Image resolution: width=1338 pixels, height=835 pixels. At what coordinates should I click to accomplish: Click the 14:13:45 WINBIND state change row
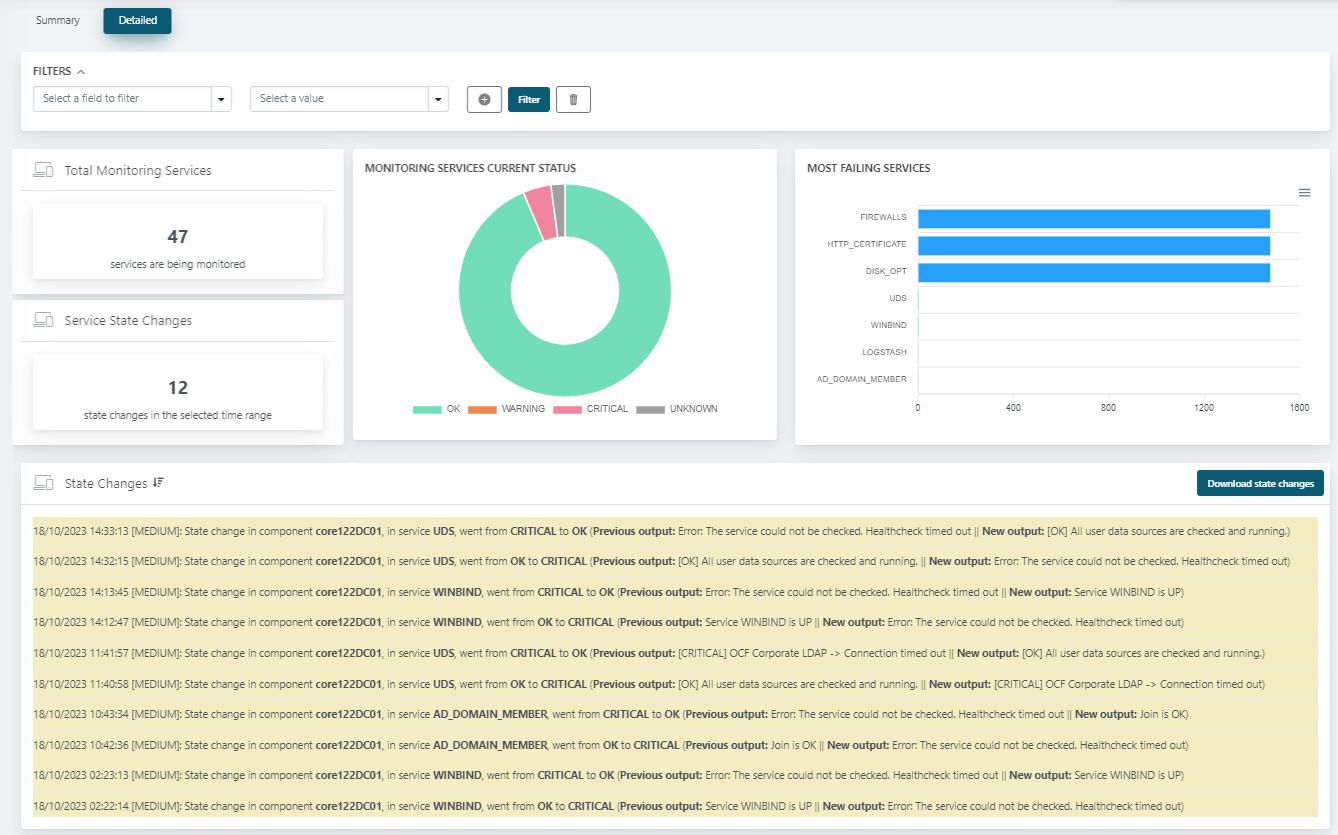click(675, 592)
